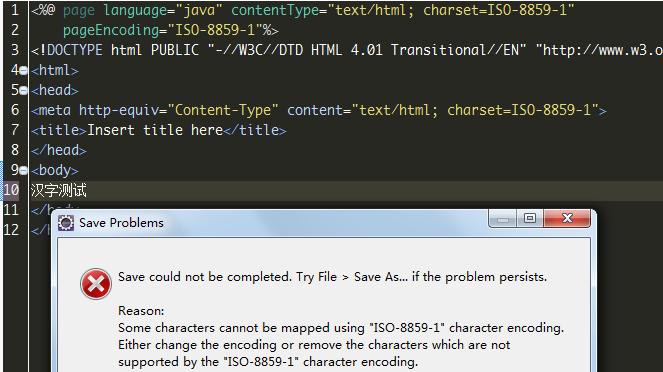The image size is (663, 372).
Task: Maximize the Save Problems dialog
Action: [x=530, y=218]
